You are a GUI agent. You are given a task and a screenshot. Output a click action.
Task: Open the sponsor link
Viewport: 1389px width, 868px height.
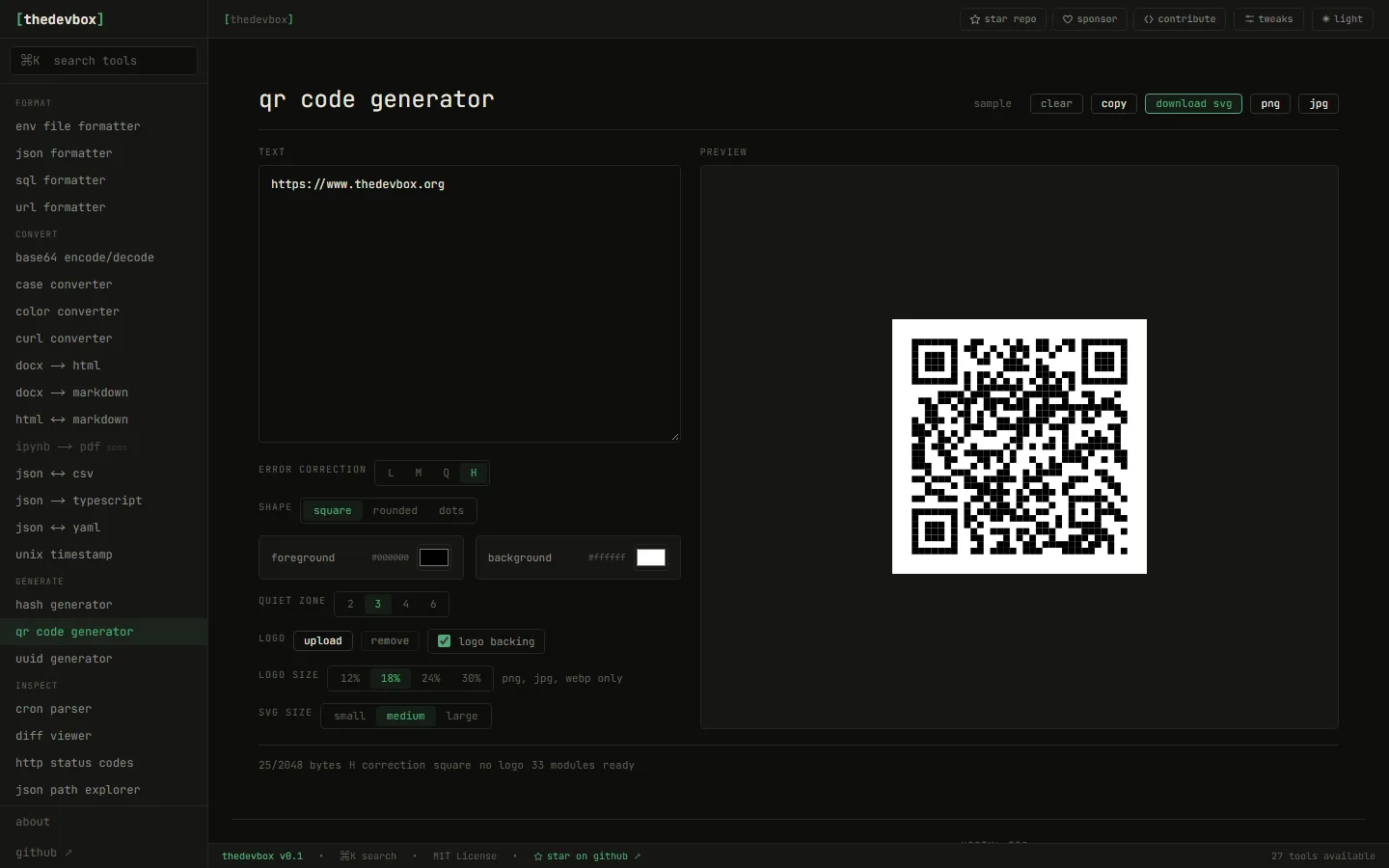point(1090,19)
